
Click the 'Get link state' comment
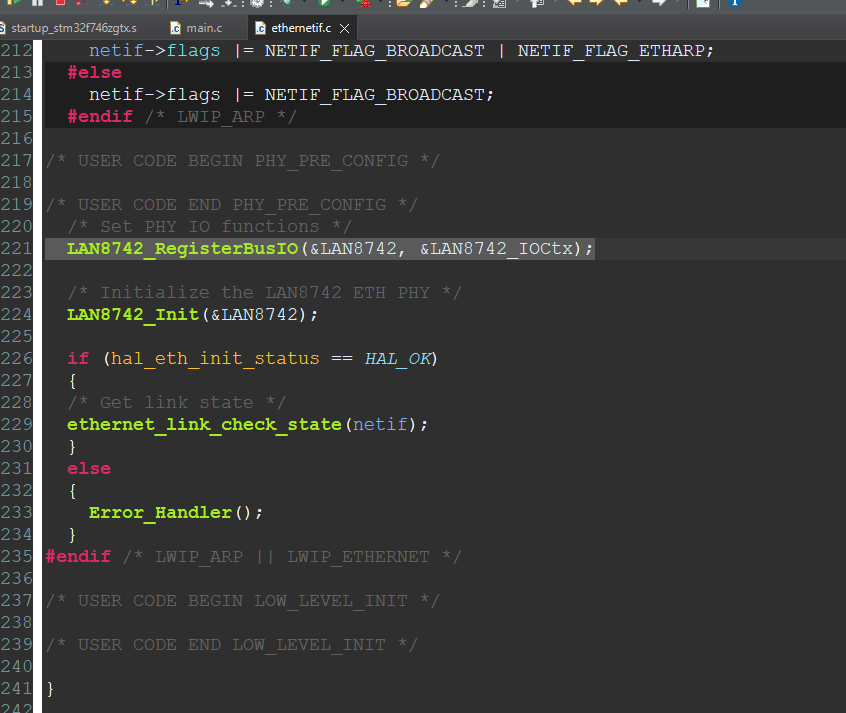[x=176, y=403]
